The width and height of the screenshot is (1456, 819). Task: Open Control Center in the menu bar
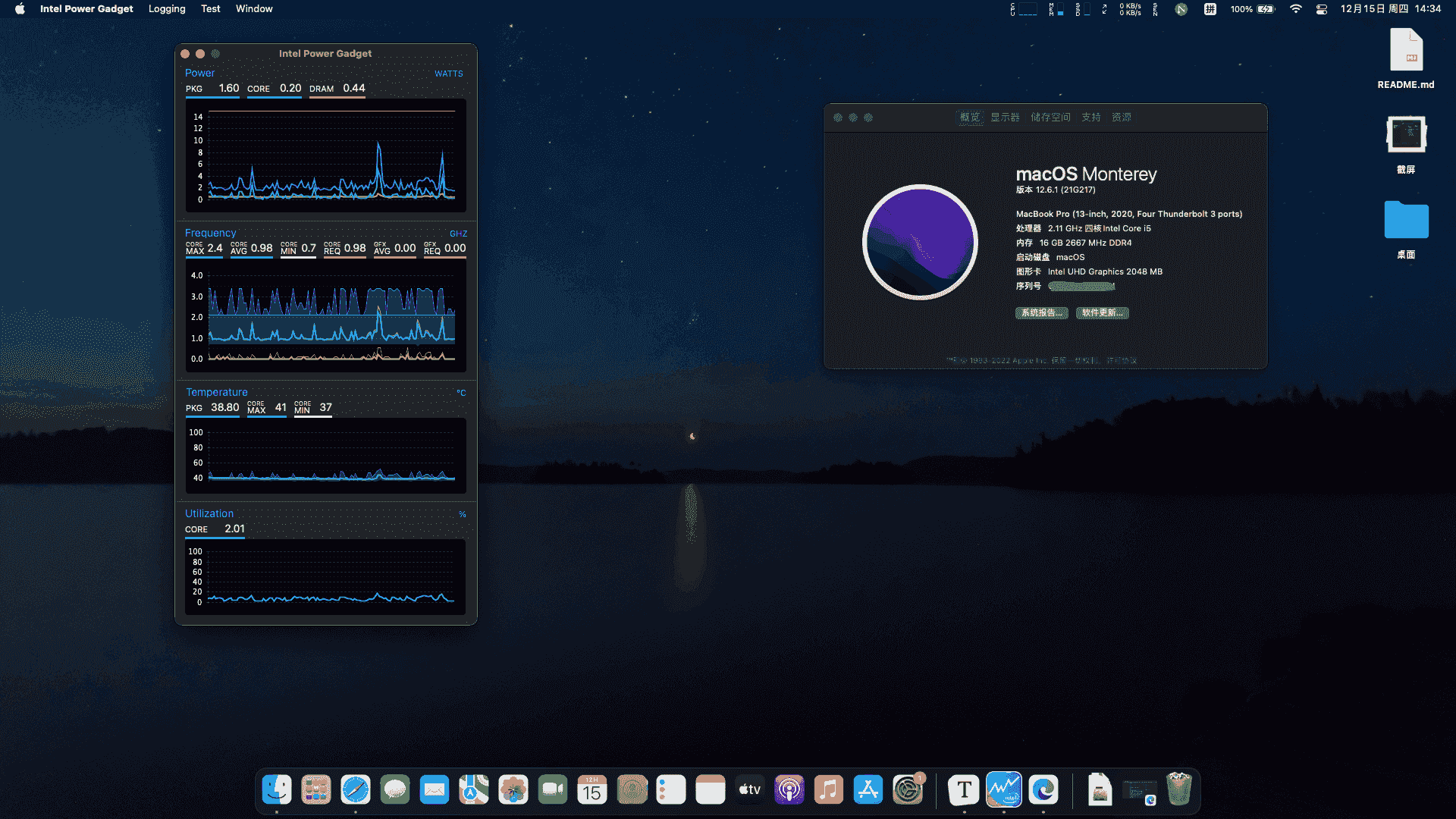[1322, 9]
